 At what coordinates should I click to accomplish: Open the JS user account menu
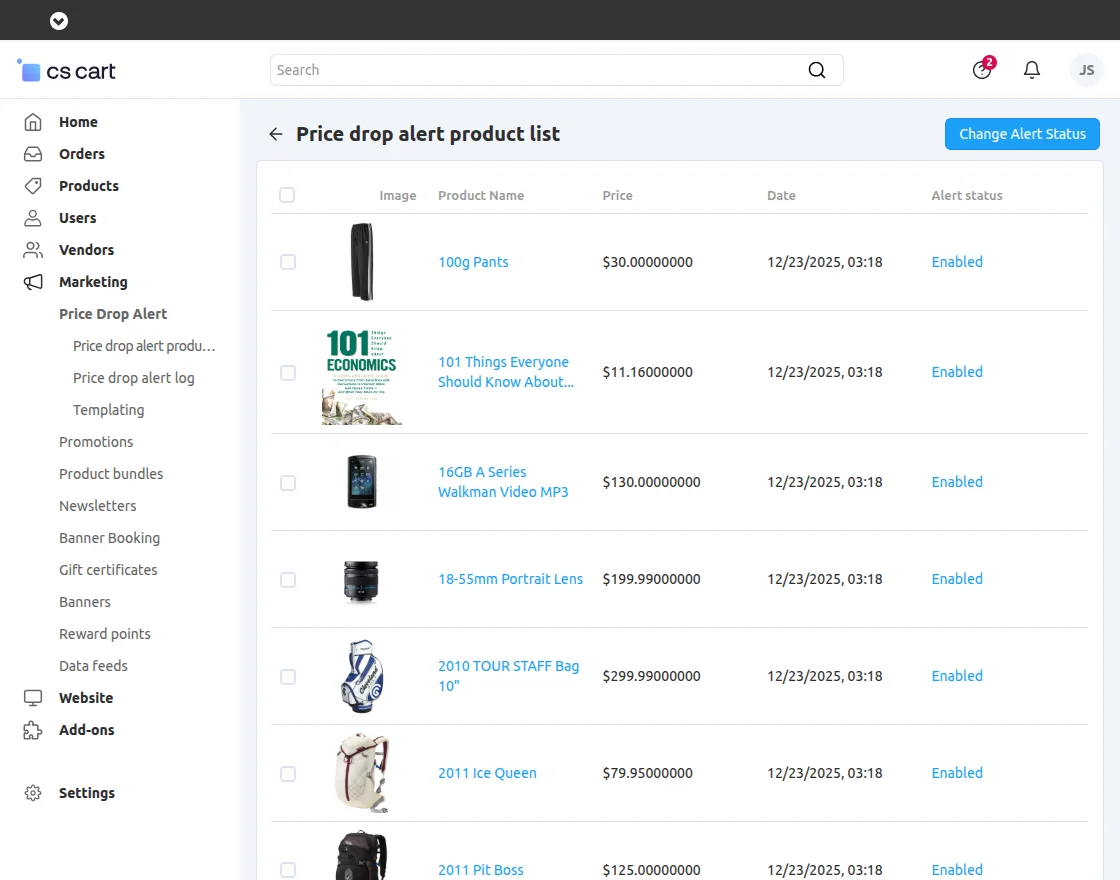(x=1086, y=70)
